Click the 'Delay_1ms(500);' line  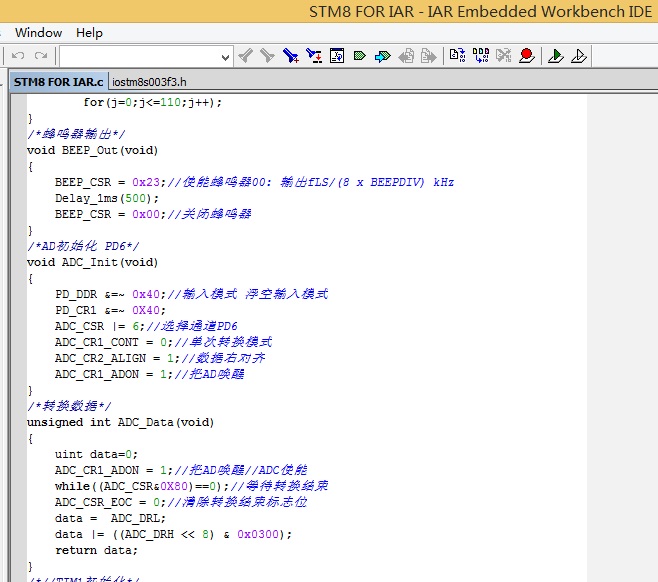[107, 198]
